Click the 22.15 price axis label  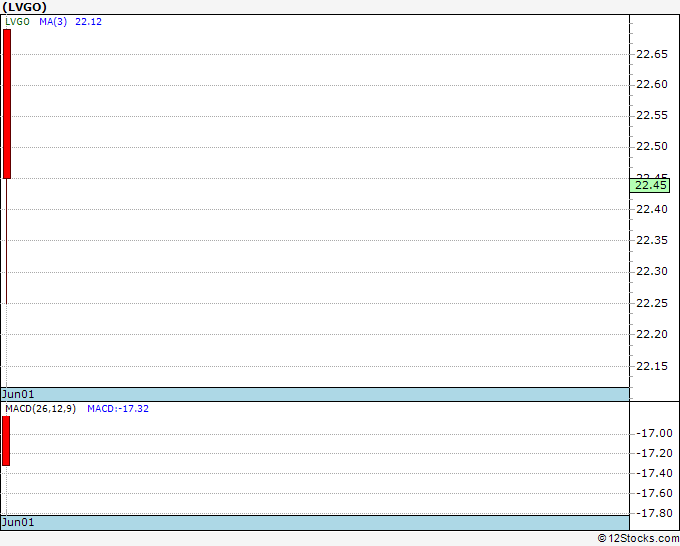pyautogui.click(x=651, y=366)
